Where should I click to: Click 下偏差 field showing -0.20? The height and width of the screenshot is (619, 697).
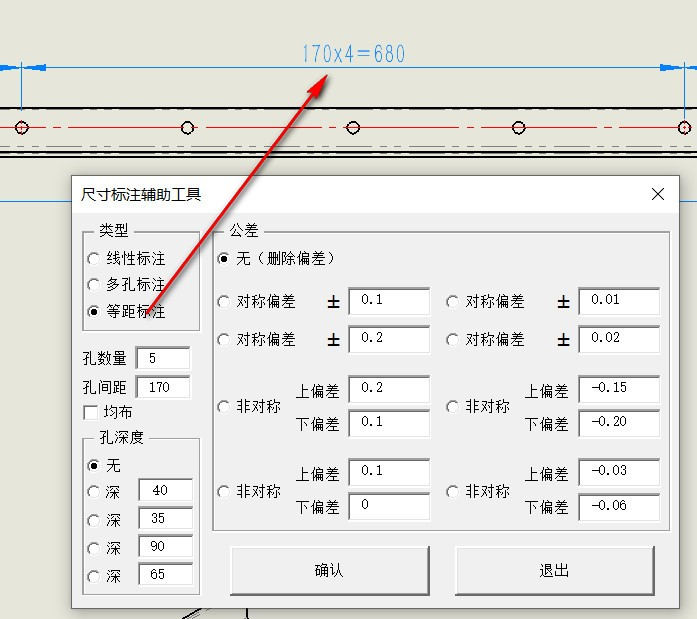619,423
